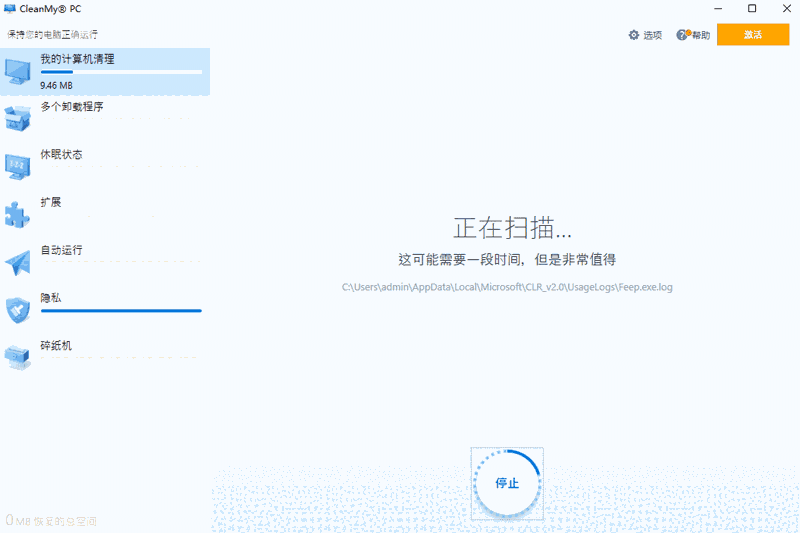Viewport: 800px width, 533px height.
Task: Open 帮助 help text link
Action: point(701,35)
